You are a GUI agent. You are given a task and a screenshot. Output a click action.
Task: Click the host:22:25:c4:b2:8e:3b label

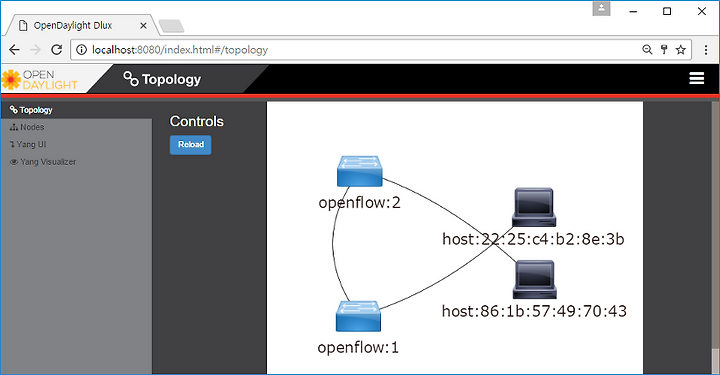tap(533, 239)
